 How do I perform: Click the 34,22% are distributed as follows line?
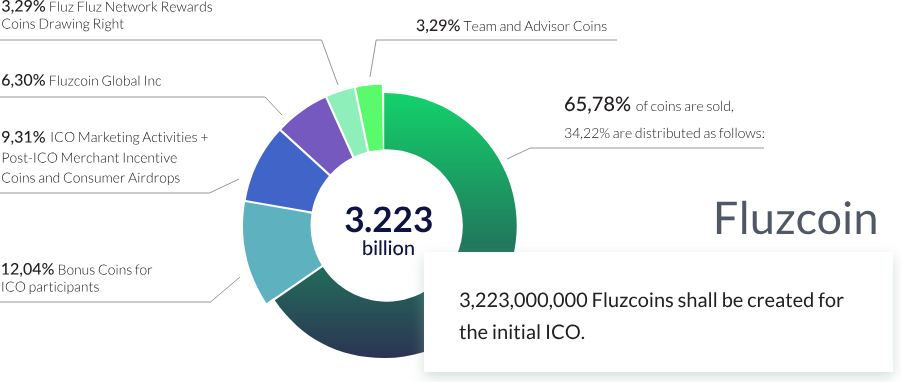coord(664,134)
